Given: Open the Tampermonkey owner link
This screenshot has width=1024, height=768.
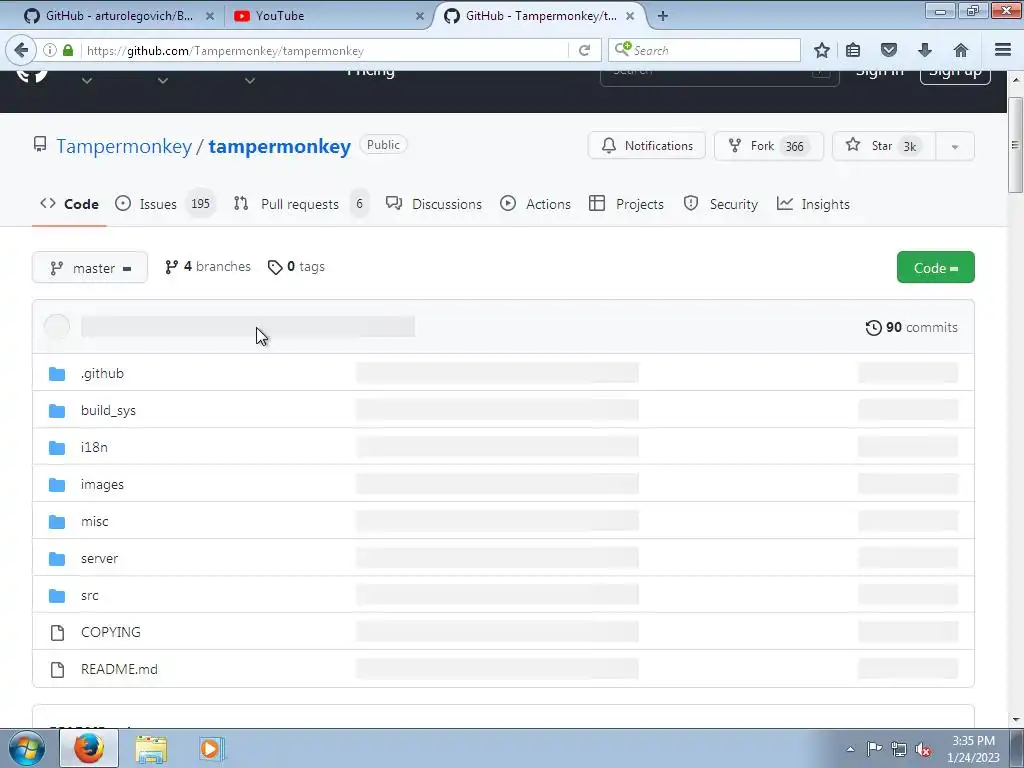Looking at the screenshot, I should click(124, 146).
